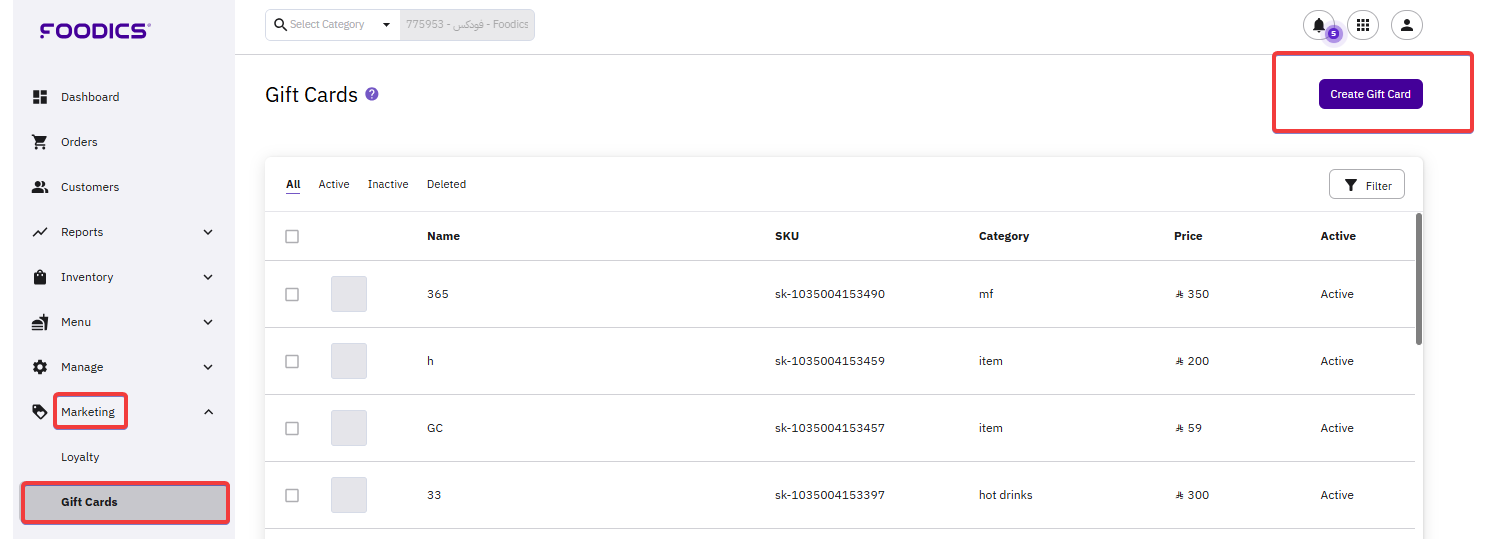Click thumbnail of gift card 33
The width and height of the screenshot is (1487, 539).
click(349, 495)
